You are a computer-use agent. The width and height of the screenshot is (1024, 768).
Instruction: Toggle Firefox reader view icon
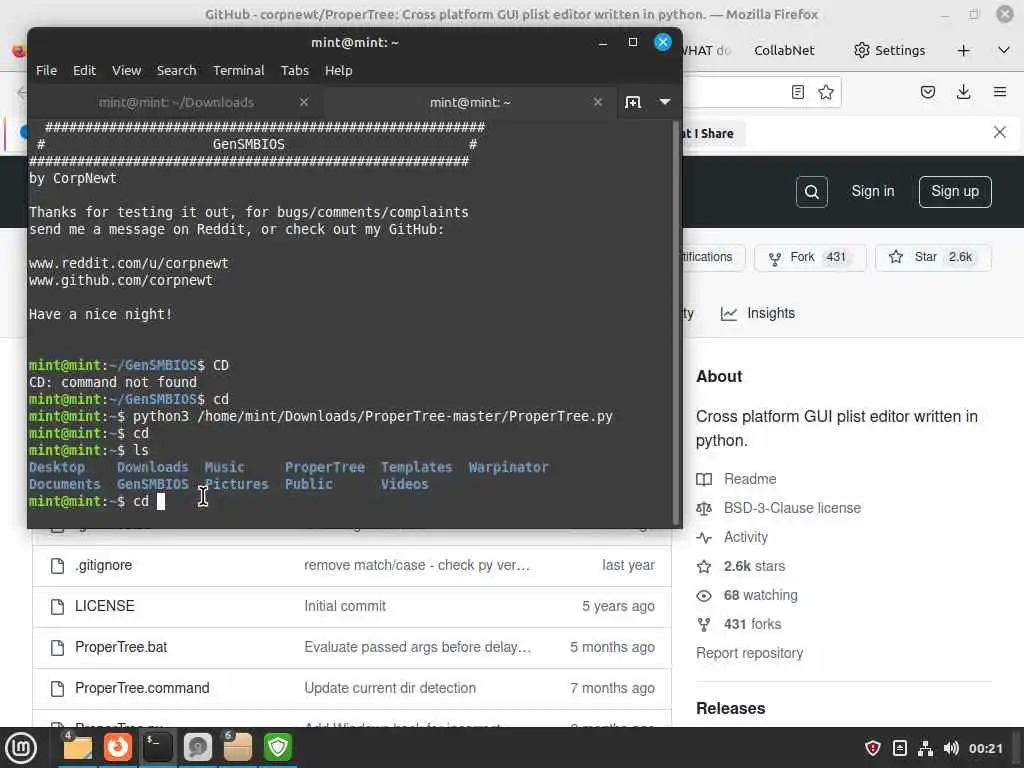coord(797,92)
